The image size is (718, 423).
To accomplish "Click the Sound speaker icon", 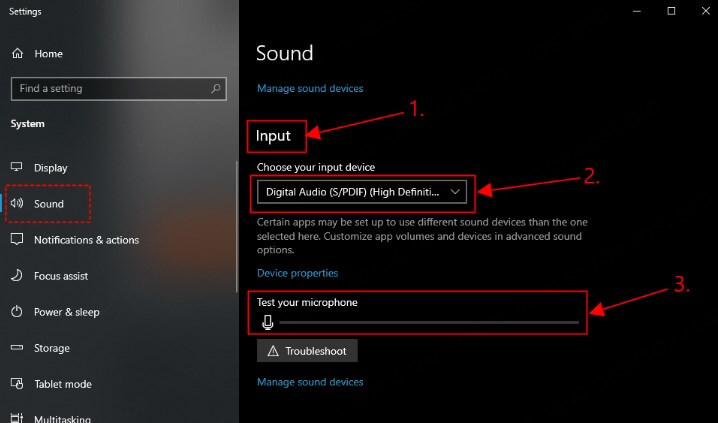I will click(x=17, y=204).
